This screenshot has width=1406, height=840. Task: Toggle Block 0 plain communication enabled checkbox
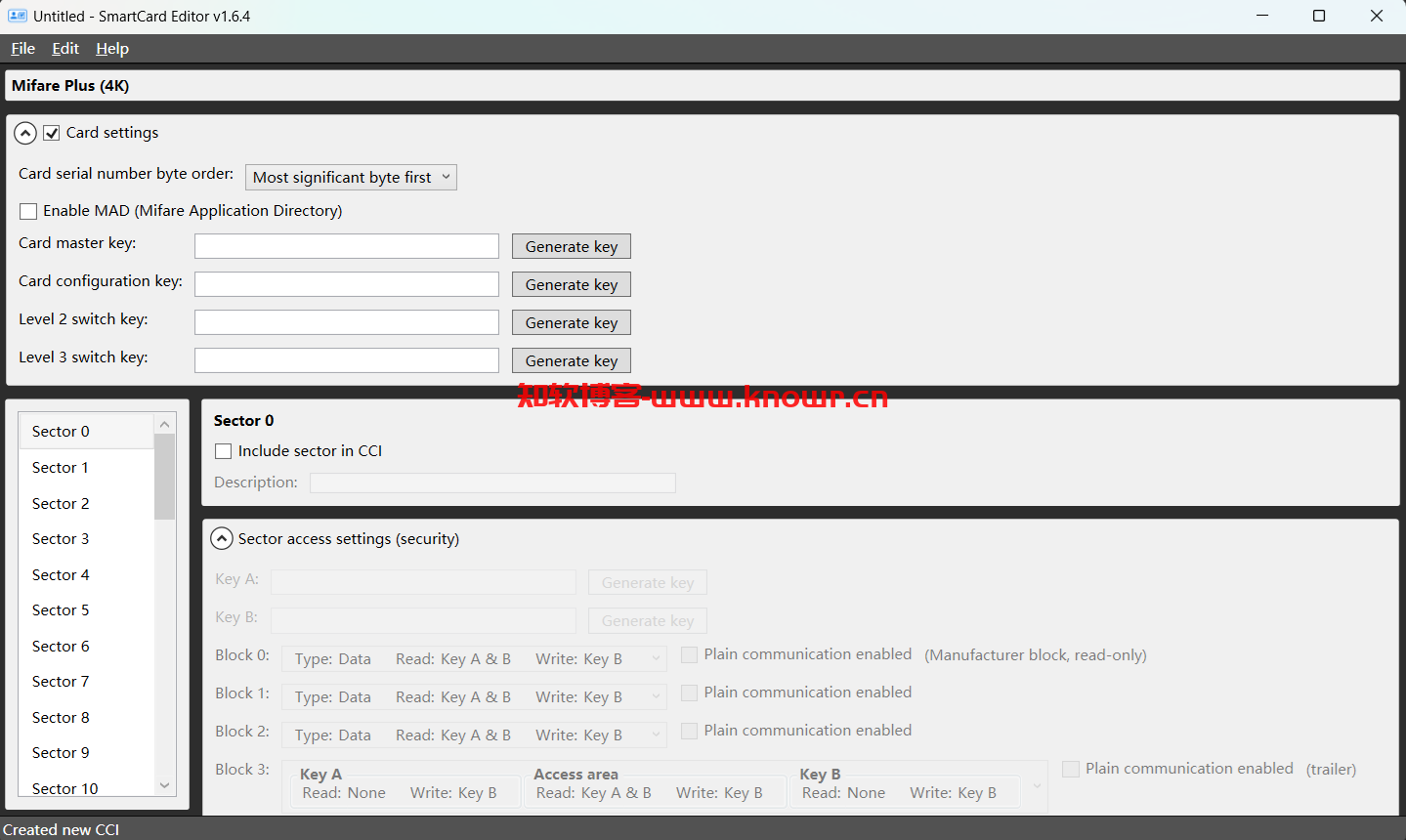[689, 654]
